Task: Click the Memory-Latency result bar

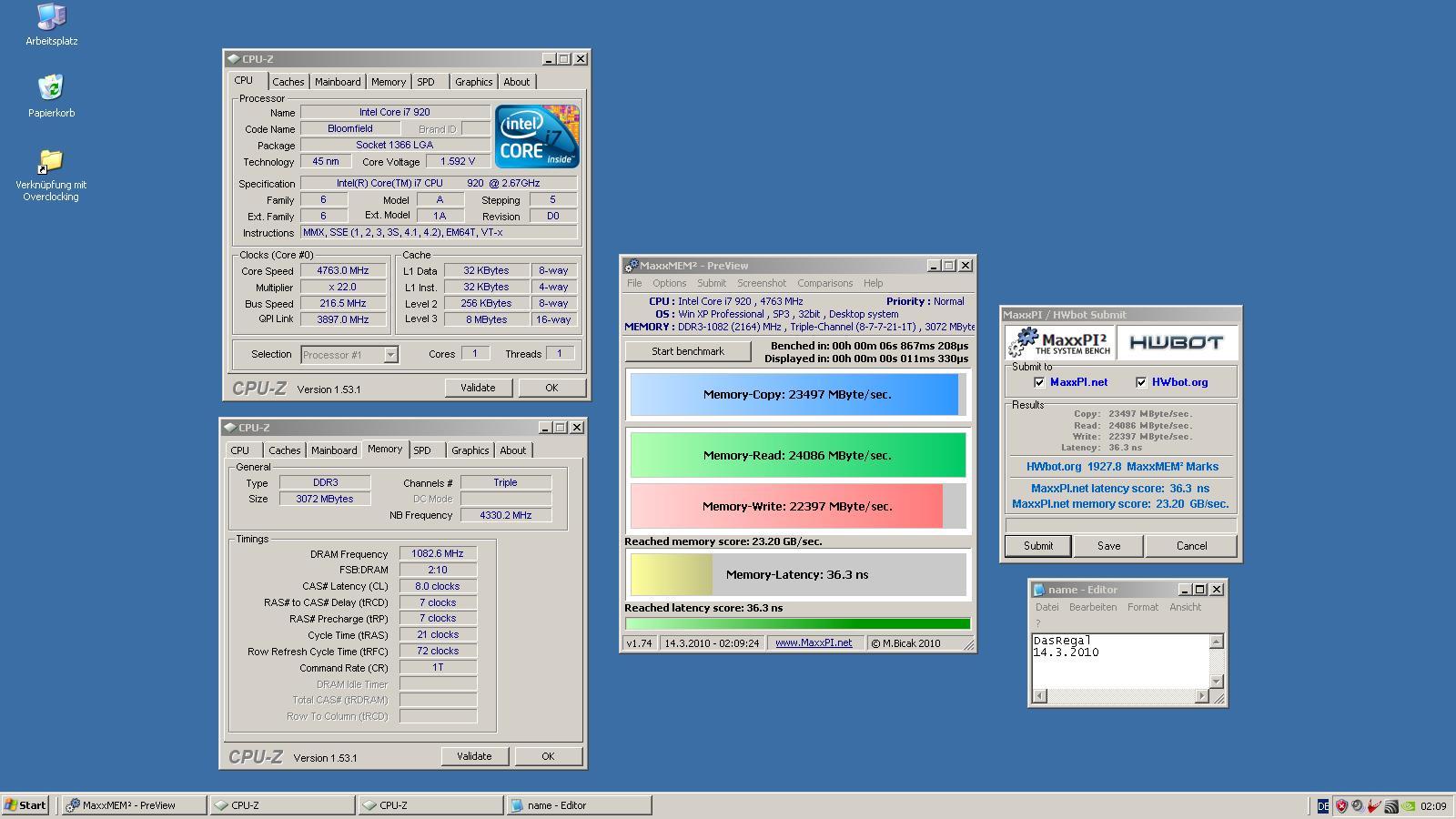Action: tap(797, 574)
